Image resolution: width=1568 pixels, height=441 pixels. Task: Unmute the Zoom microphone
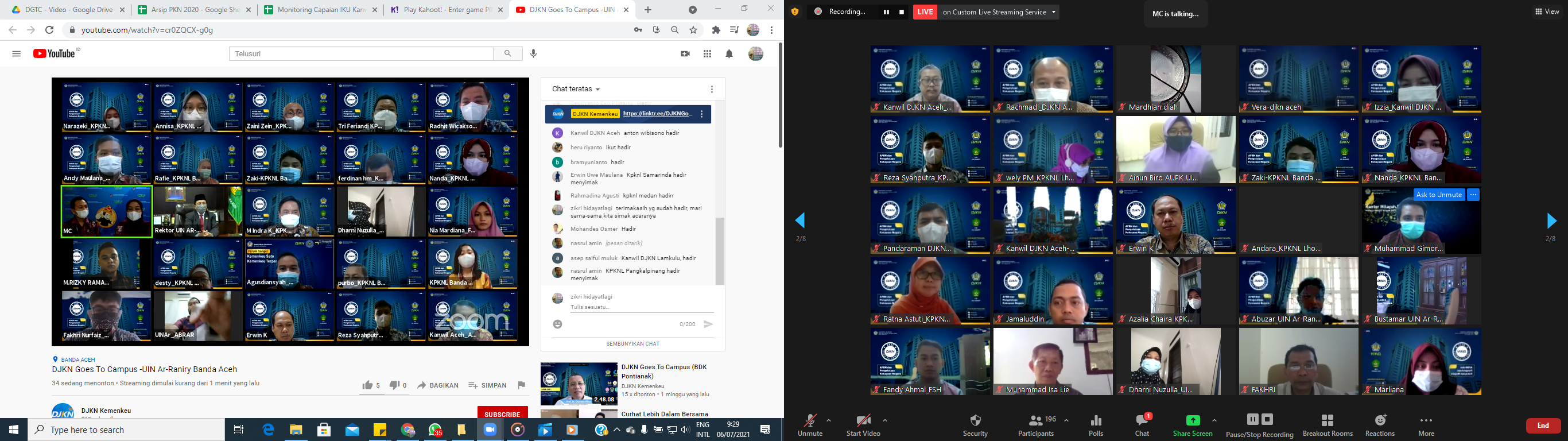(810, 421)
